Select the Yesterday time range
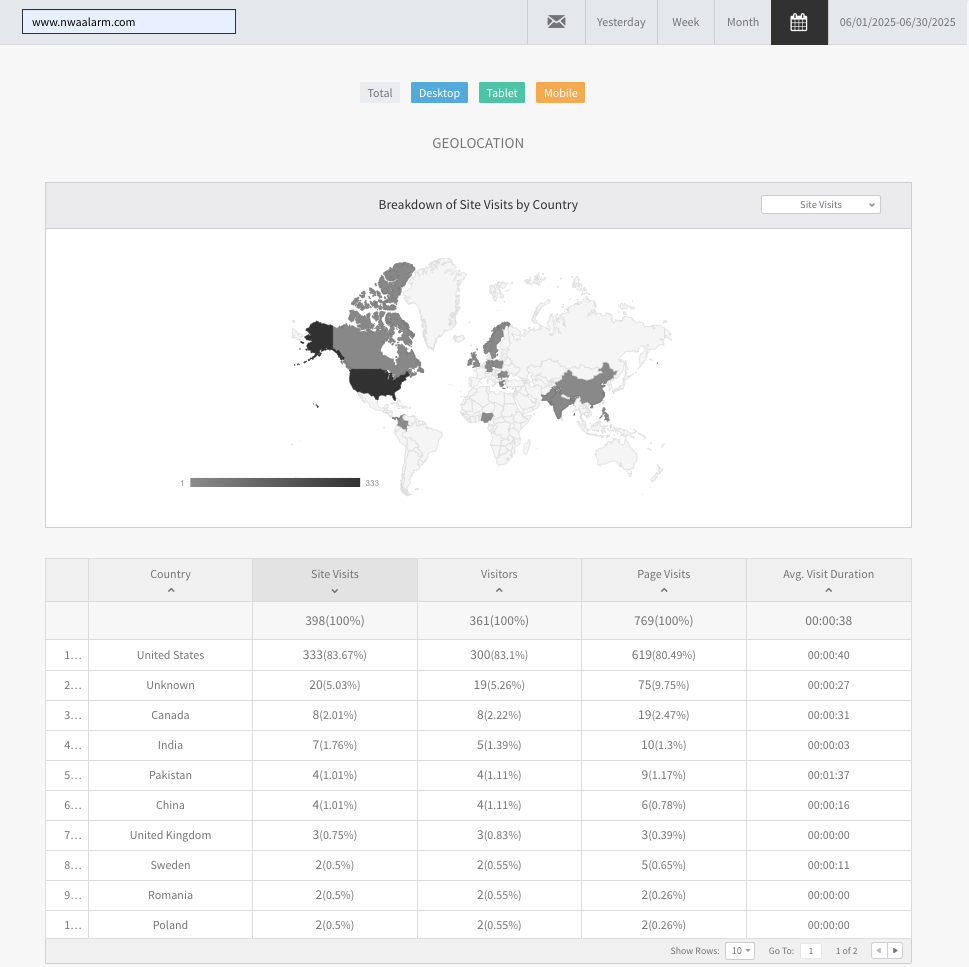The height and width of the screenshot is (967, 969). (x=620, y=22)
